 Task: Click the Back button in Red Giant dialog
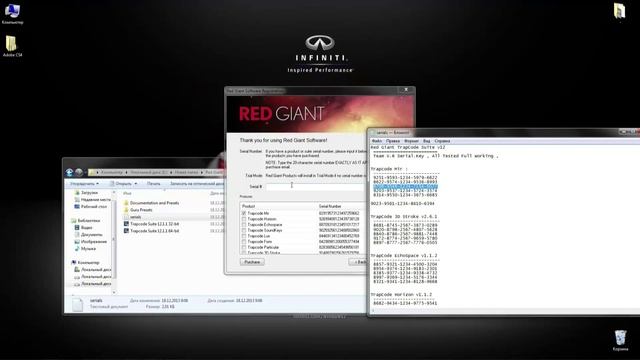358,262
